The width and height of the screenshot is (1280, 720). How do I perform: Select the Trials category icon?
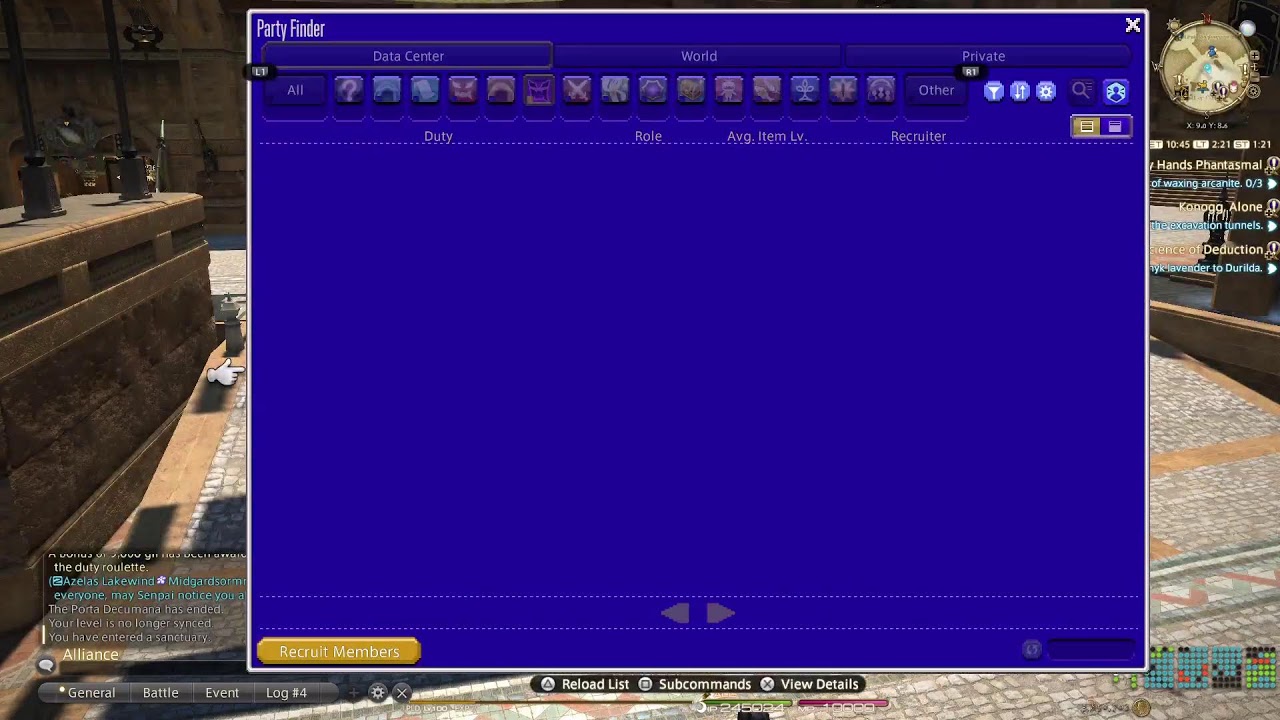pos(501,91)
